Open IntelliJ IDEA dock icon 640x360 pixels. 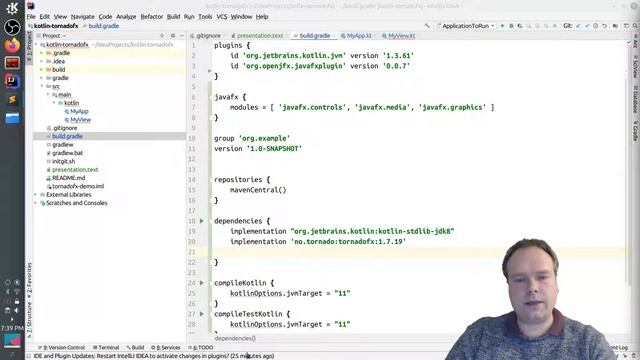12,81
